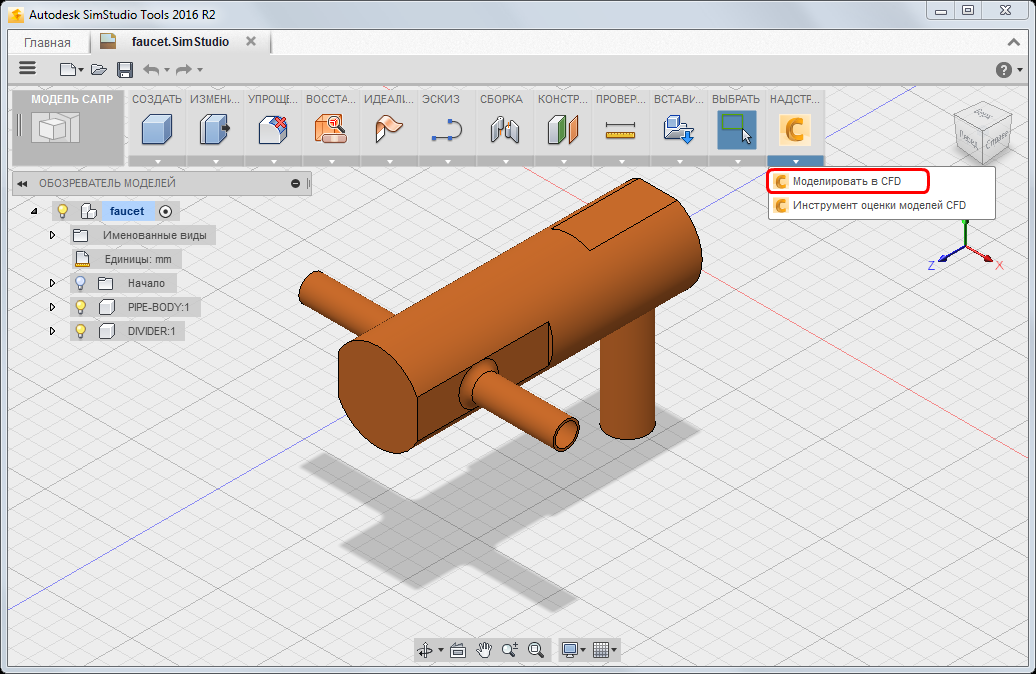The height and width of the screenshot is (674, 1036).
Task: Close the faucet.SimStudio tab
Action: pos(251,41)
